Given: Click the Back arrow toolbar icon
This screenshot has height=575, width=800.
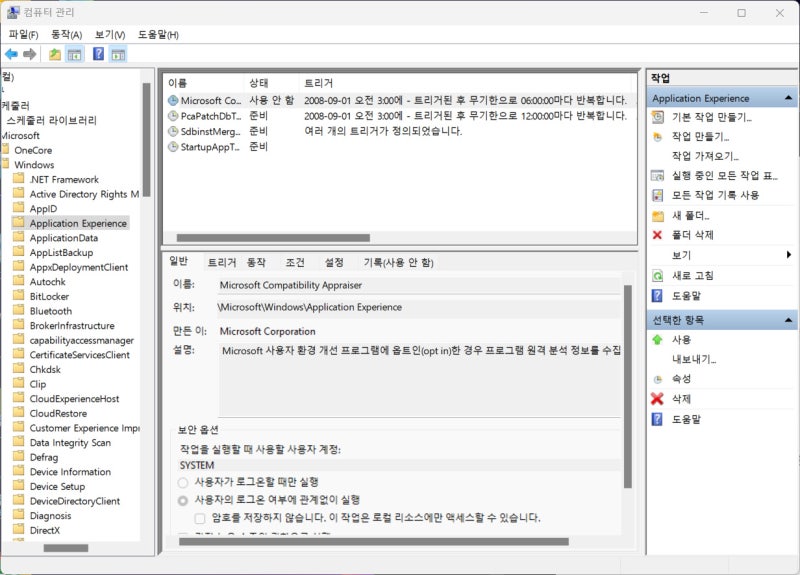Looking at the screenshot, I should coord(11,54).
